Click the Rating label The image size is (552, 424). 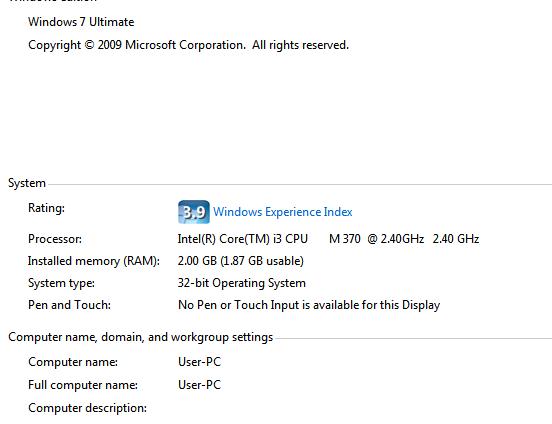point(46,208)
